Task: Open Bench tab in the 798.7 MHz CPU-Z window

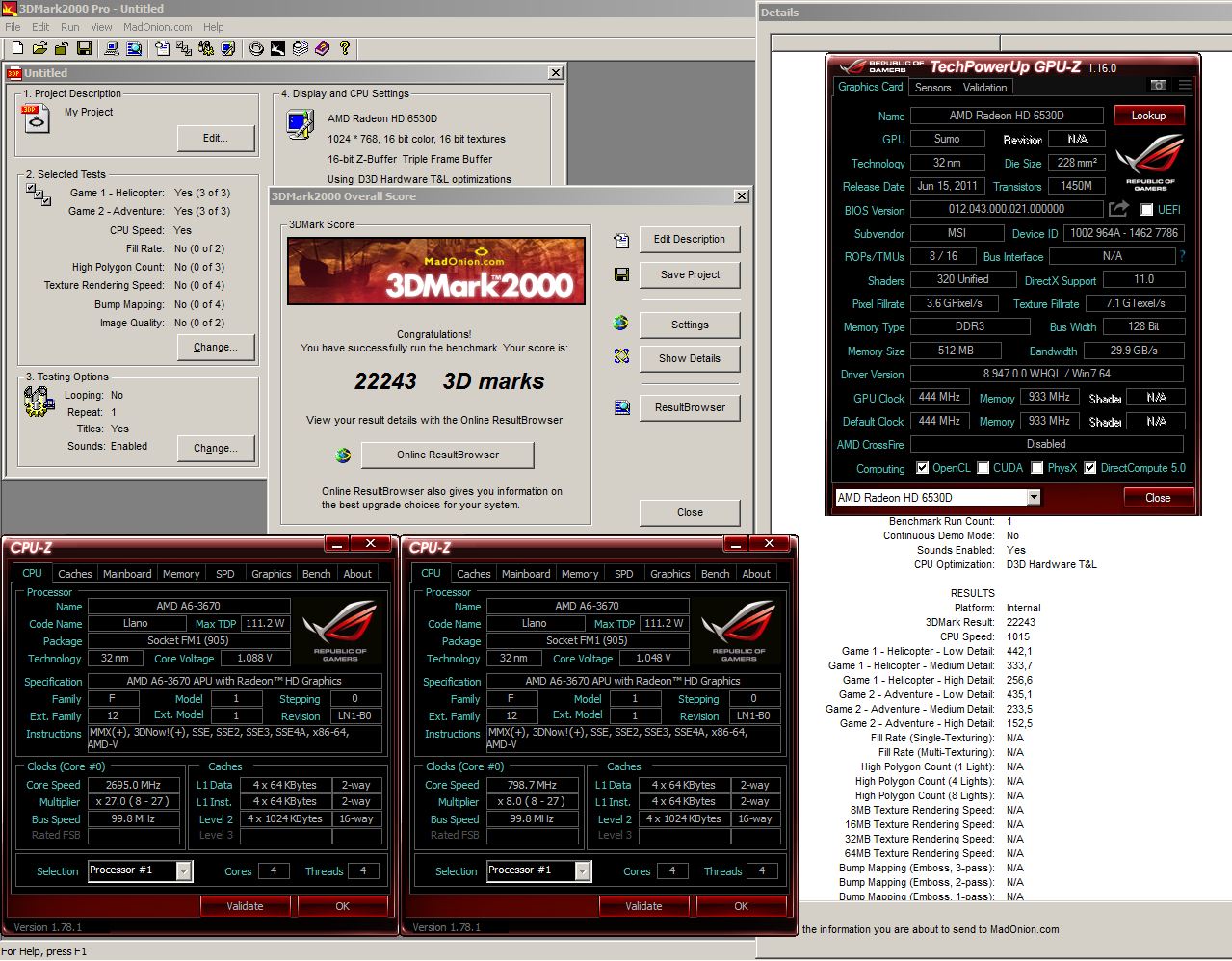Action: pos(715,574)
